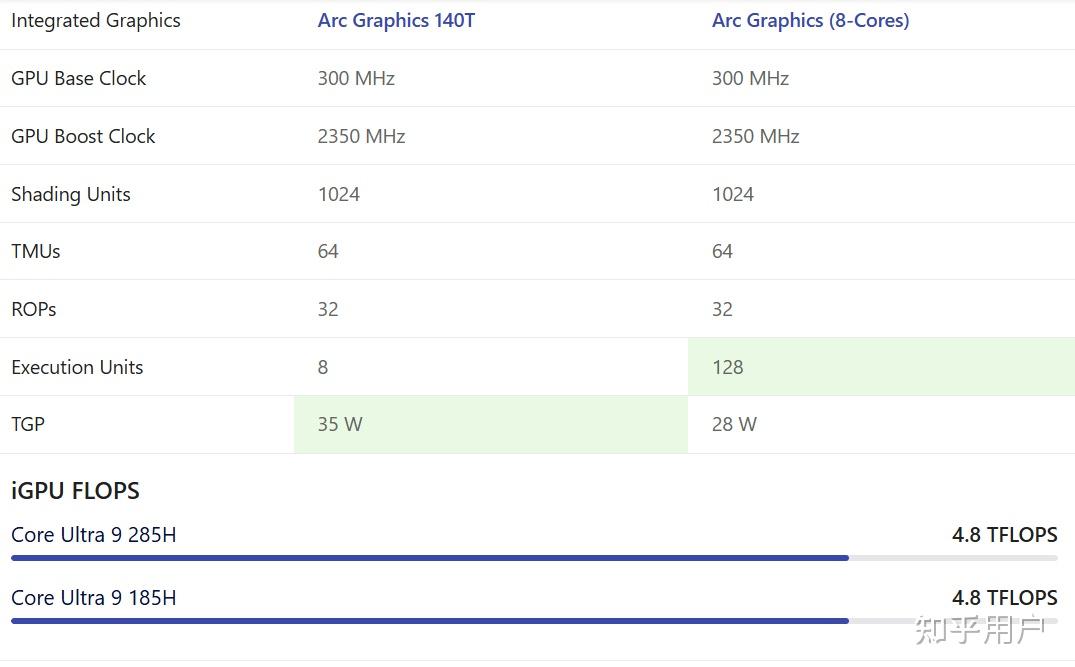1075x667 pixels.
Task: Click the highlighted 128 execution units cell
Action: point(880,367)
